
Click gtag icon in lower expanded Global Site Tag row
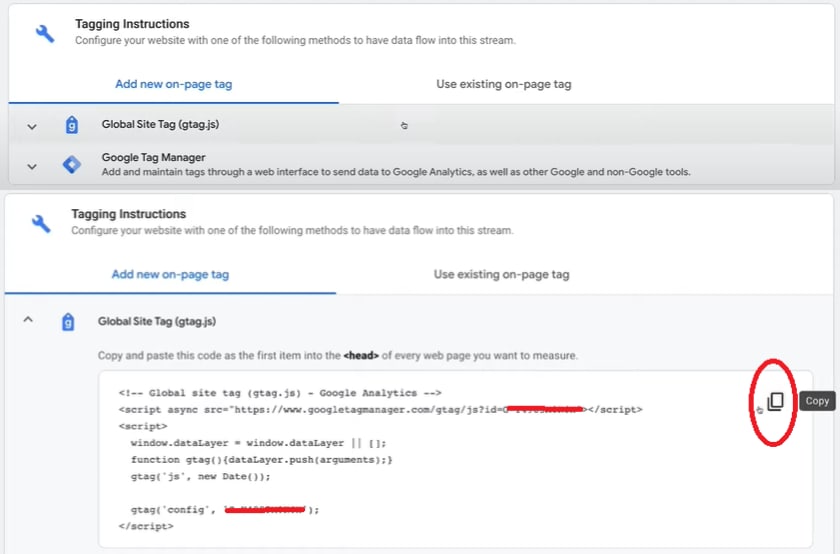68,322
